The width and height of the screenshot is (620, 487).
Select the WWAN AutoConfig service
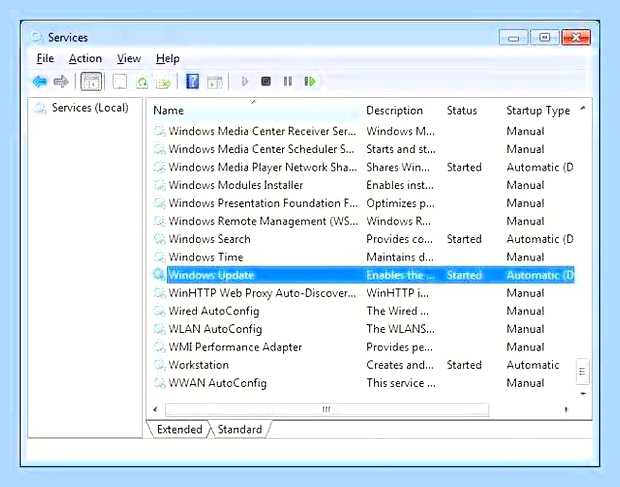[363, 383]
